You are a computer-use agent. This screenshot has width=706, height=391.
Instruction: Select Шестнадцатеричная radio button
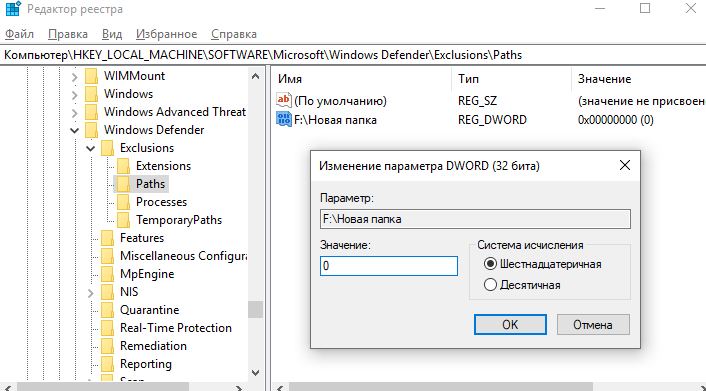(x=490, y=264)
